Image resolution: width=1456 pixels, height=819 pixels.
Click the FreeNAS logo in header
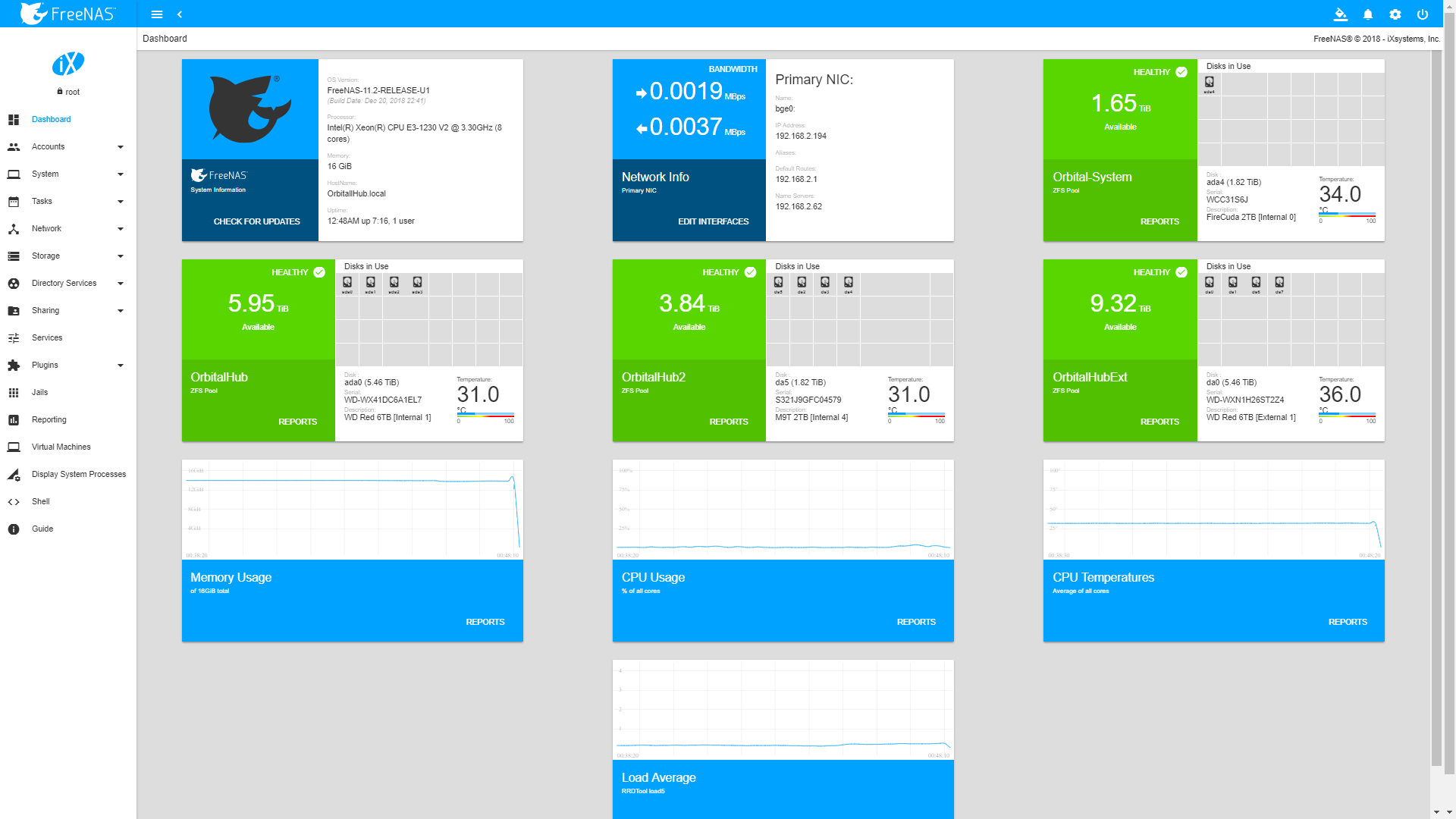pos(67,13)
